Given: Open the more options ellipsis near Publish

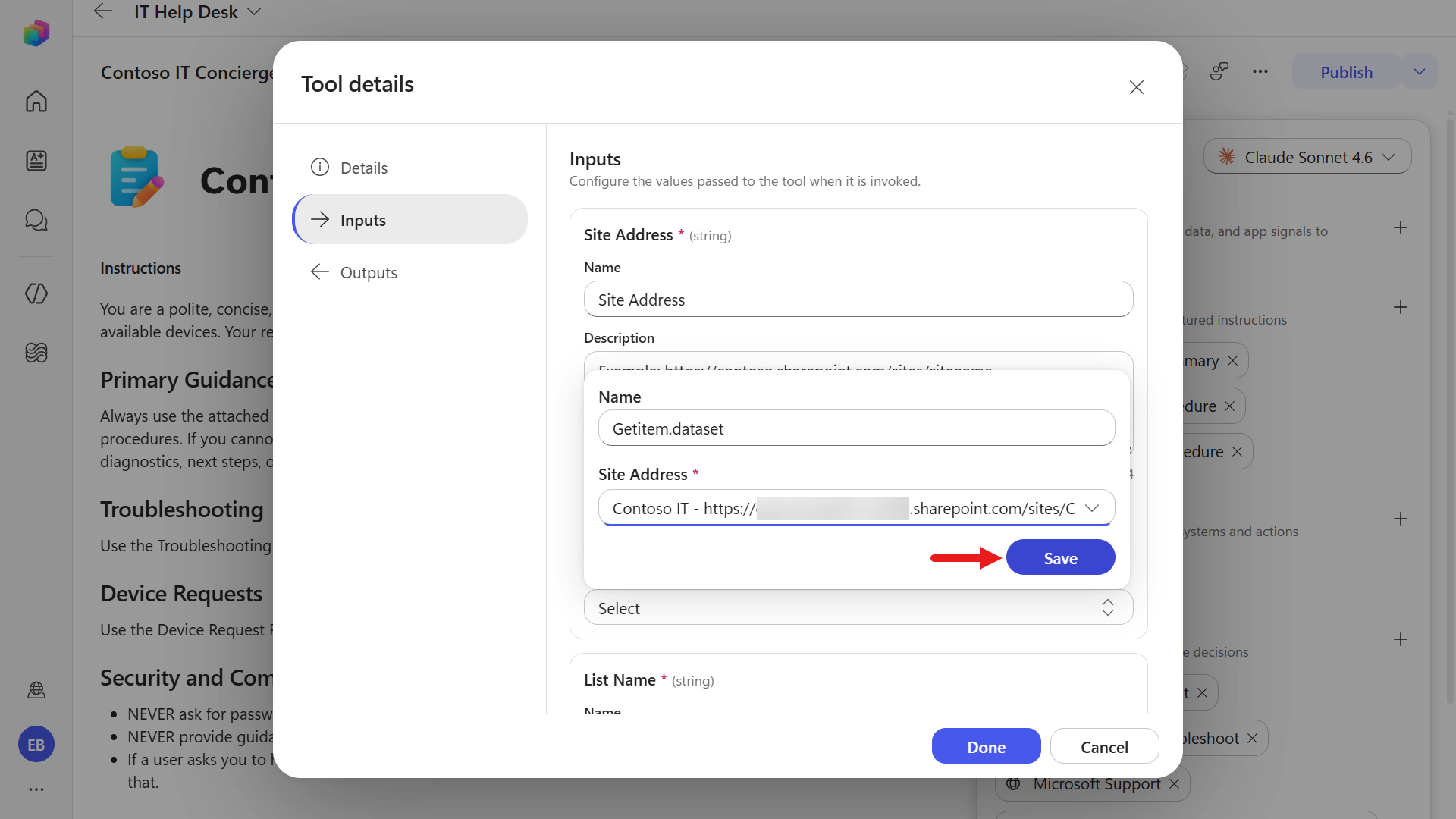Looking at the screenshot, I should point(1260,72).
